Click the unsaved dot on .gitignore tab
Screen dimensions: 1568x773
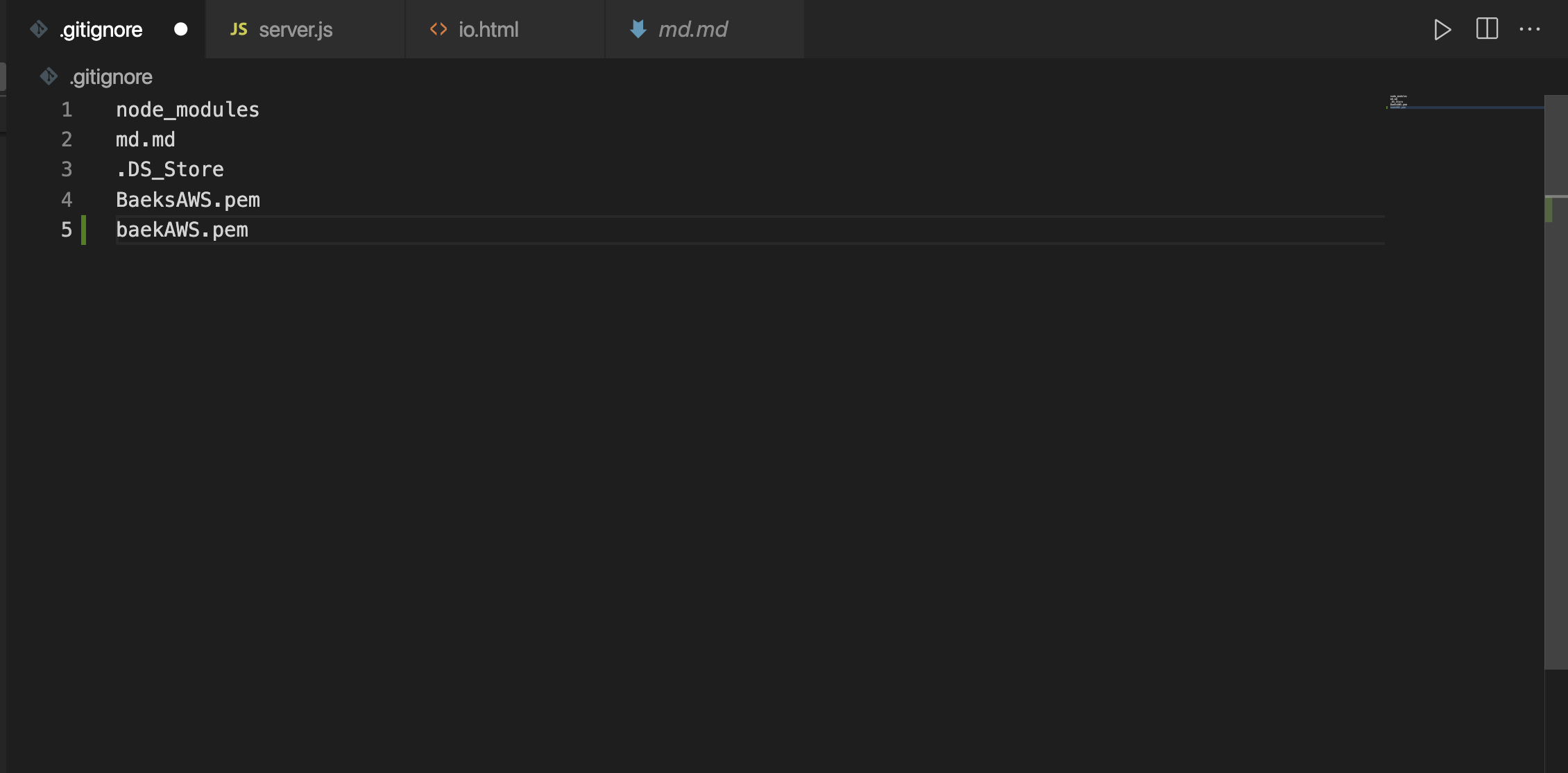[x=181, y=29]
